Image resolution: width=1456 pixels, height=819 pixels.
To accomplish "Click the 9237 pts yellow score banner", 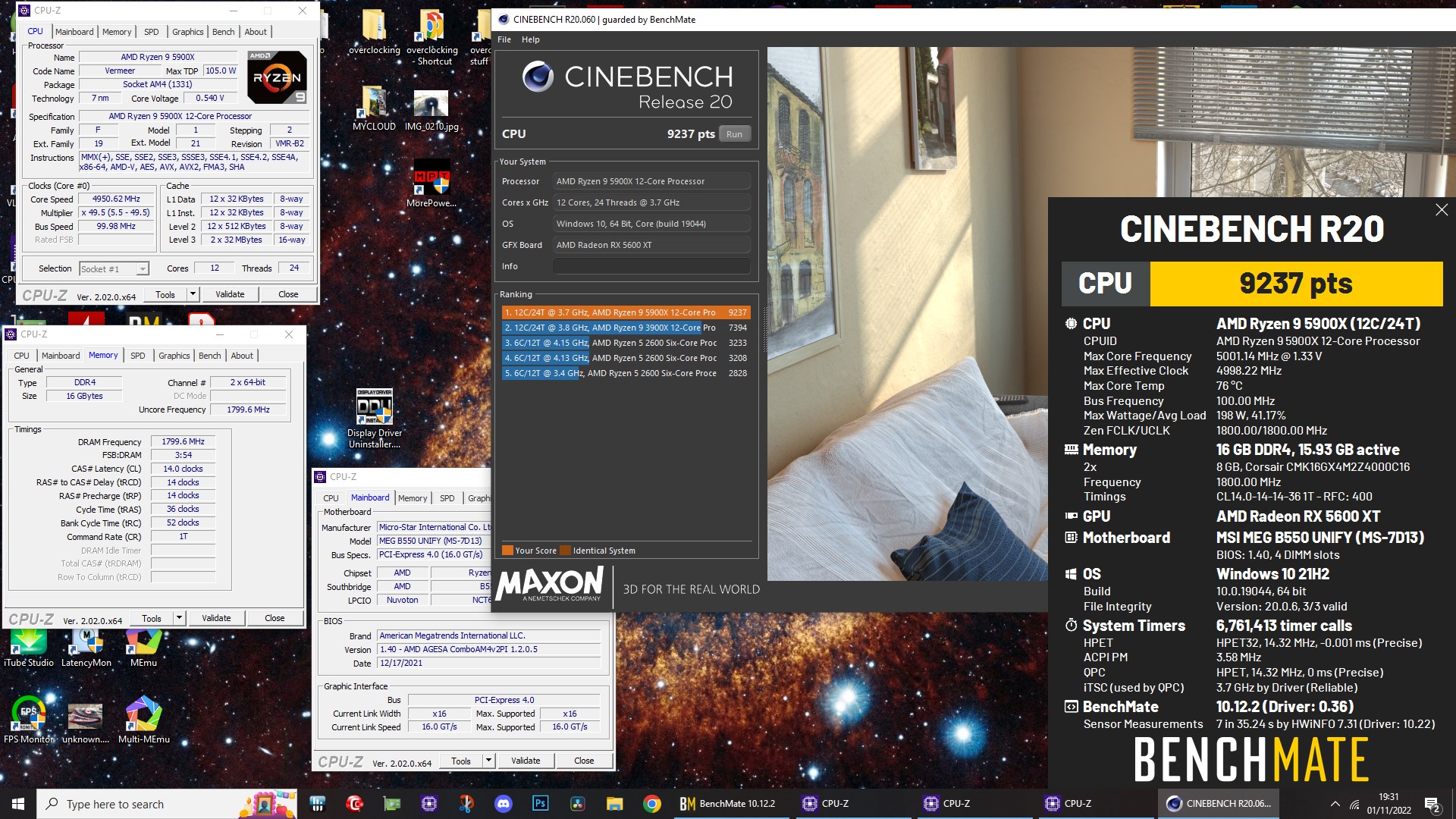I will [1296, 284].
